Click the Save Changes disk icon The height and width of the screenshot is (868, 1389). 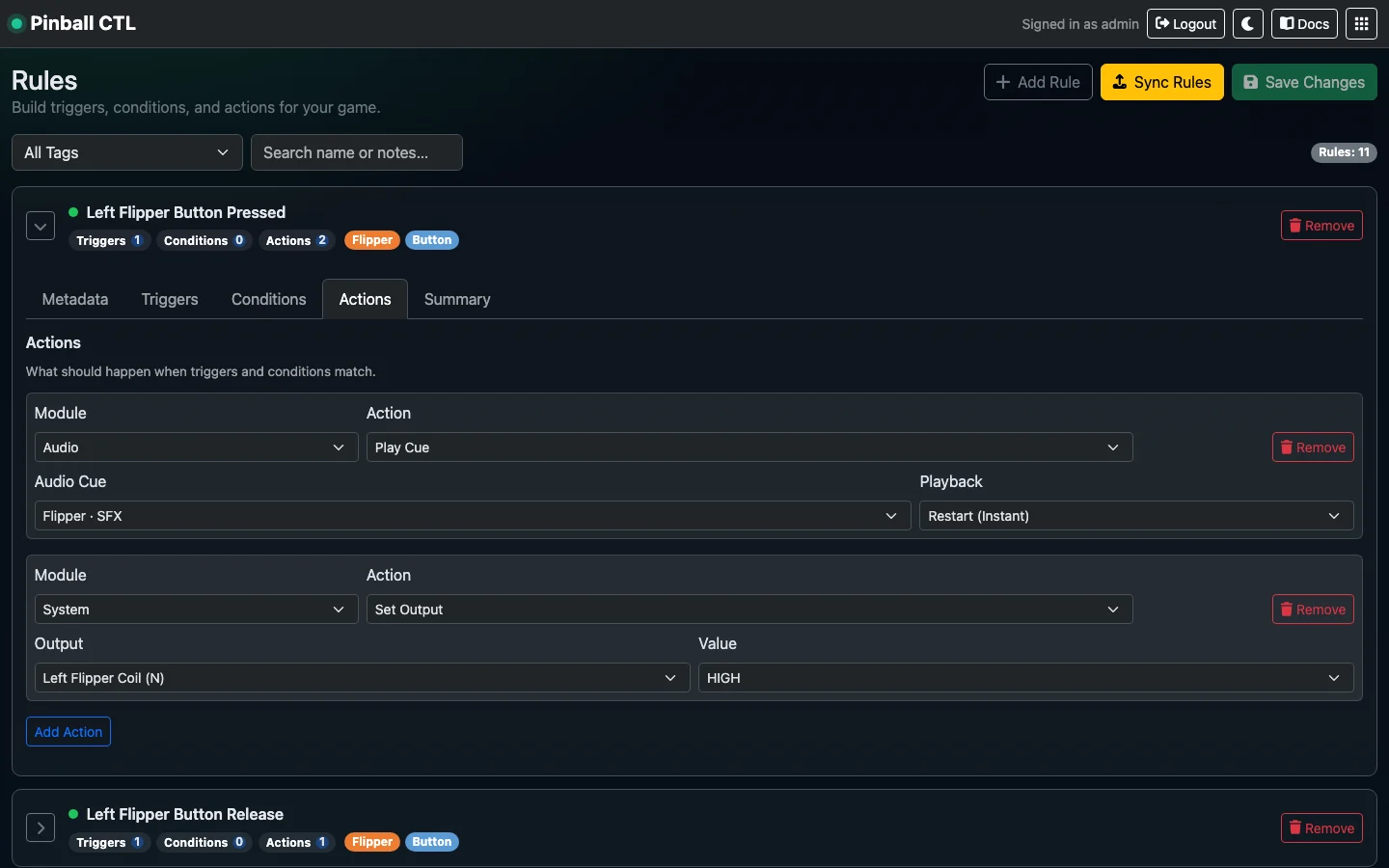click(x=1252, y=82)
